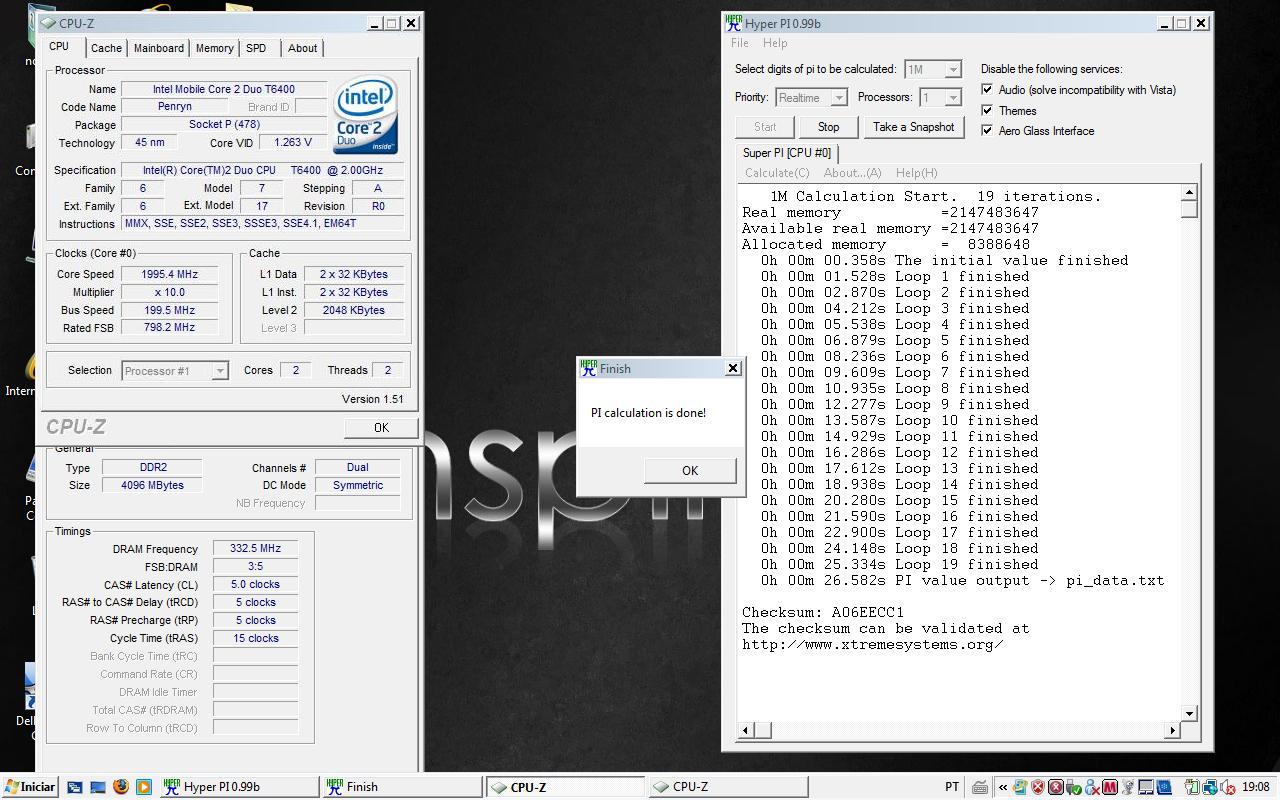
Task: Toggle the Audio service checkbox
Action: 987,90
